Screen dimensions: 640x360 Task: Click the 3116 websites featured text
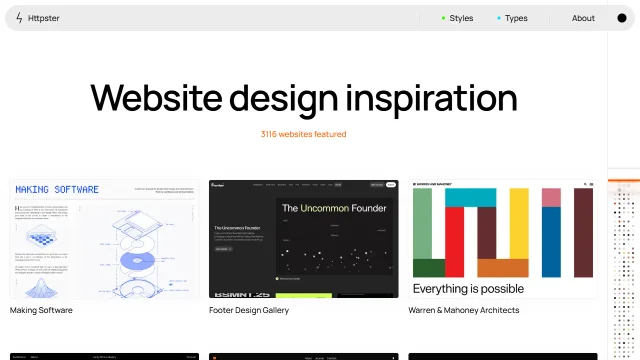(x=304, y=134)
